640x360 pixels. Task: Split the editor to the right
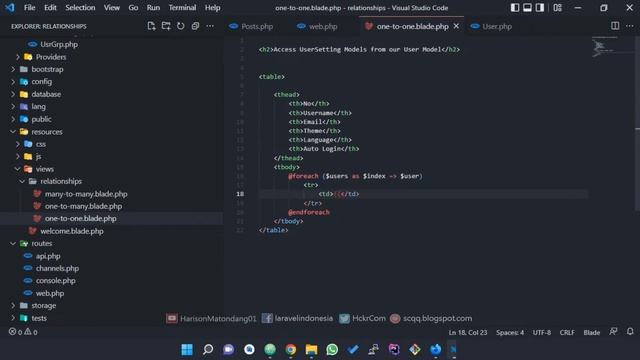click(615, 26)
